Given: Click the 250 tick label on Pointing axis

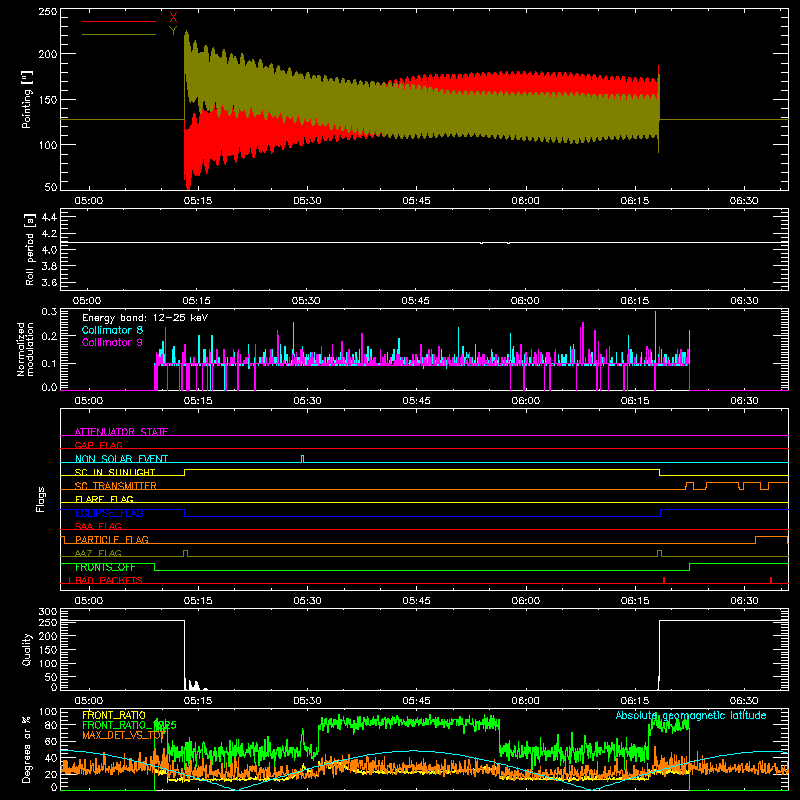Looking at the screenshot, I should (x=48, y=12).
